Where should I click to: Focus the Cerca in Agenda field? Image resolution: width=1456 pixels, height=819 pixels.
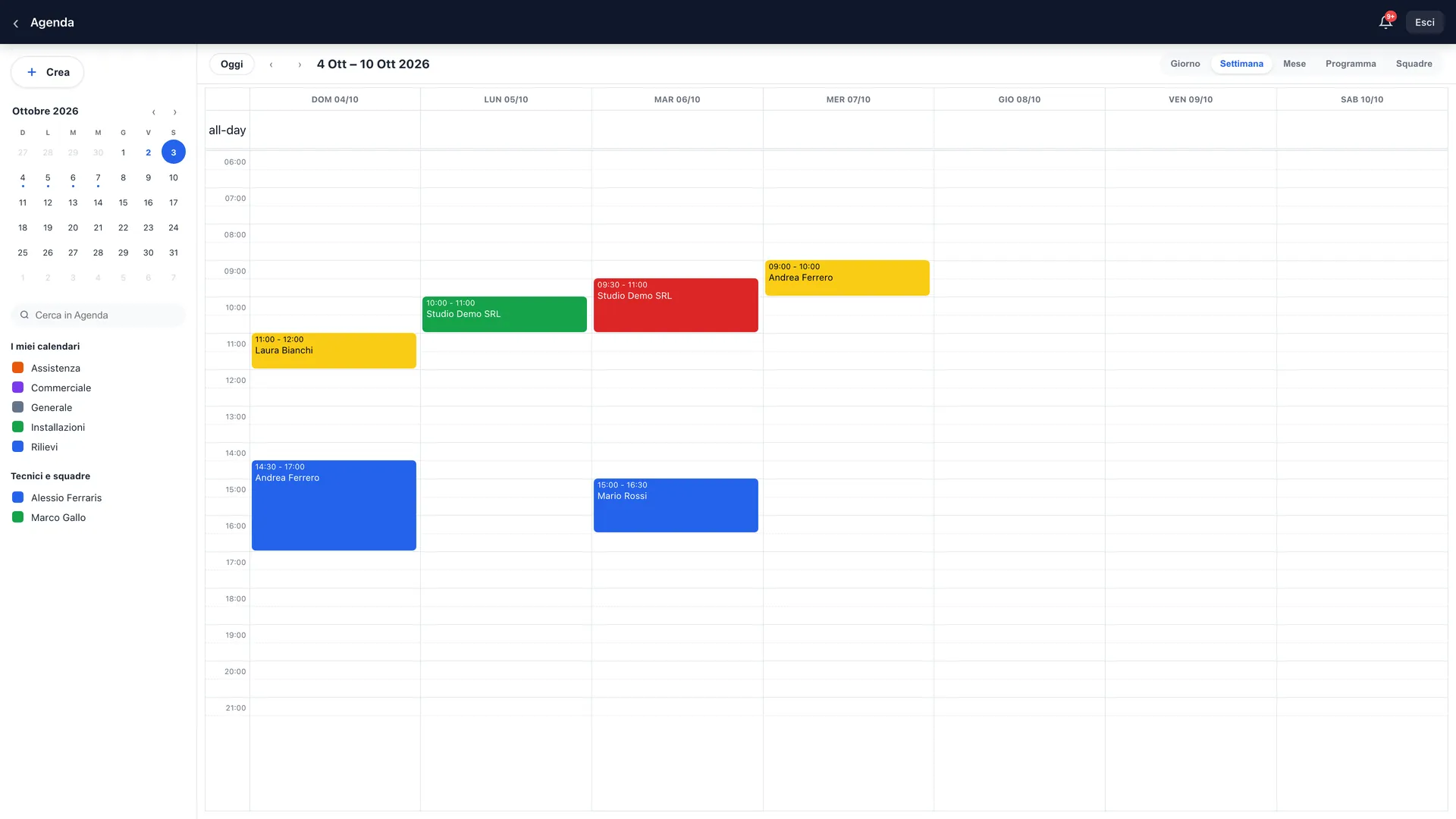(x=99, y=315)
